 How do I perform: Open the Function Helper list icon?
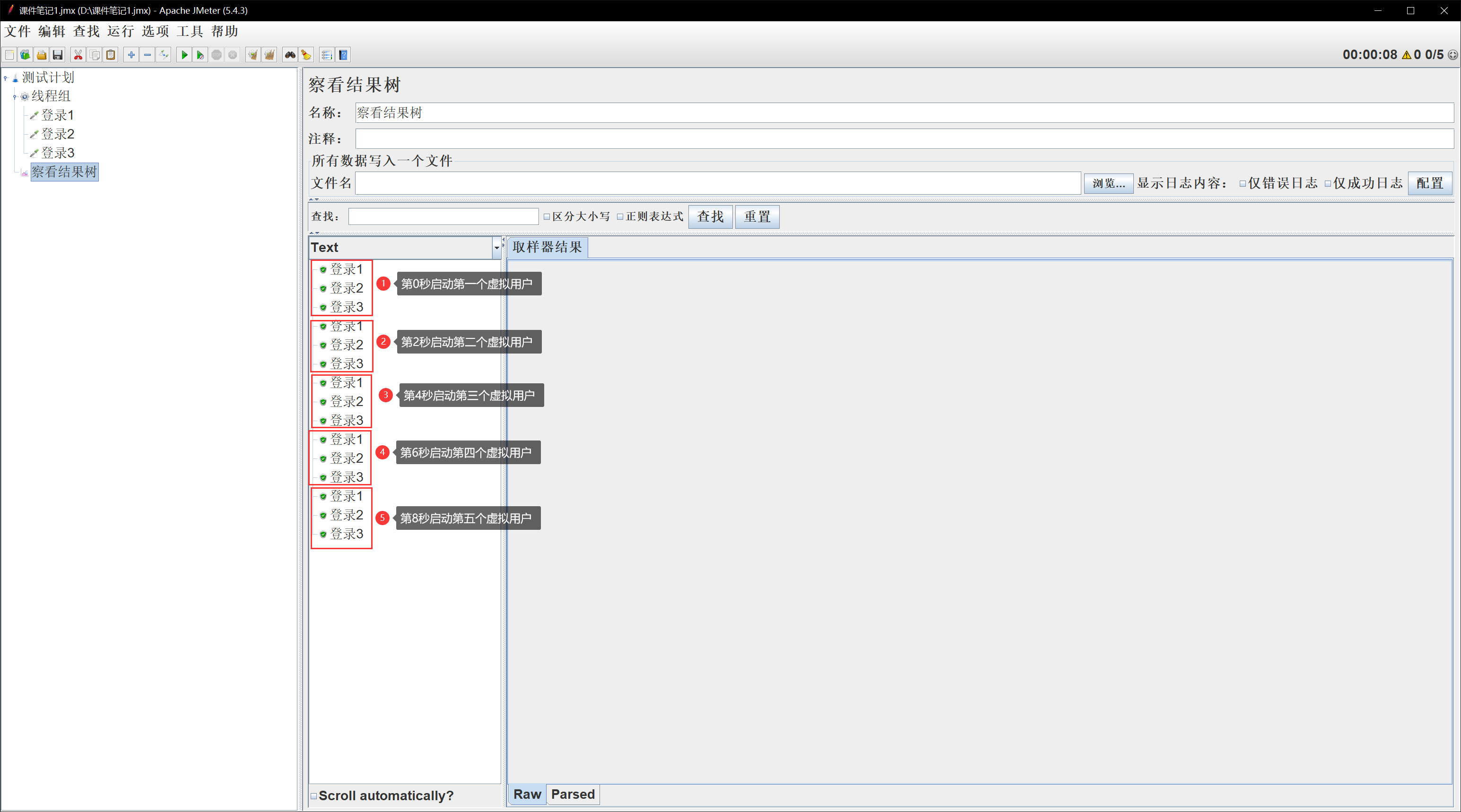[x=327, y=55]
